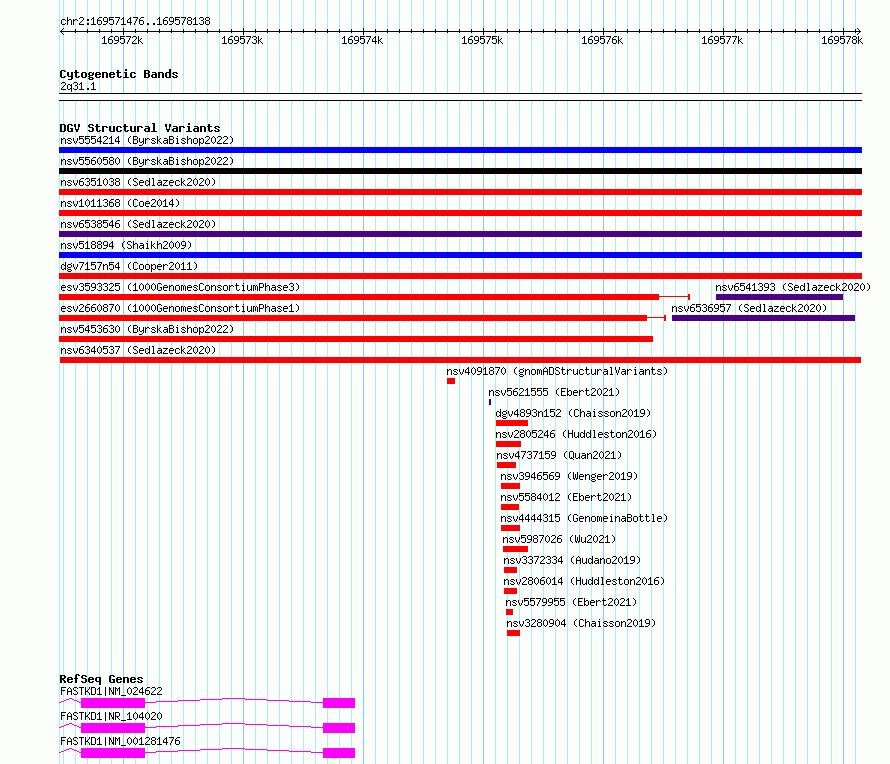
Task: Click the 2q31.1 cytogenetic band label
Action: point(78,86)
